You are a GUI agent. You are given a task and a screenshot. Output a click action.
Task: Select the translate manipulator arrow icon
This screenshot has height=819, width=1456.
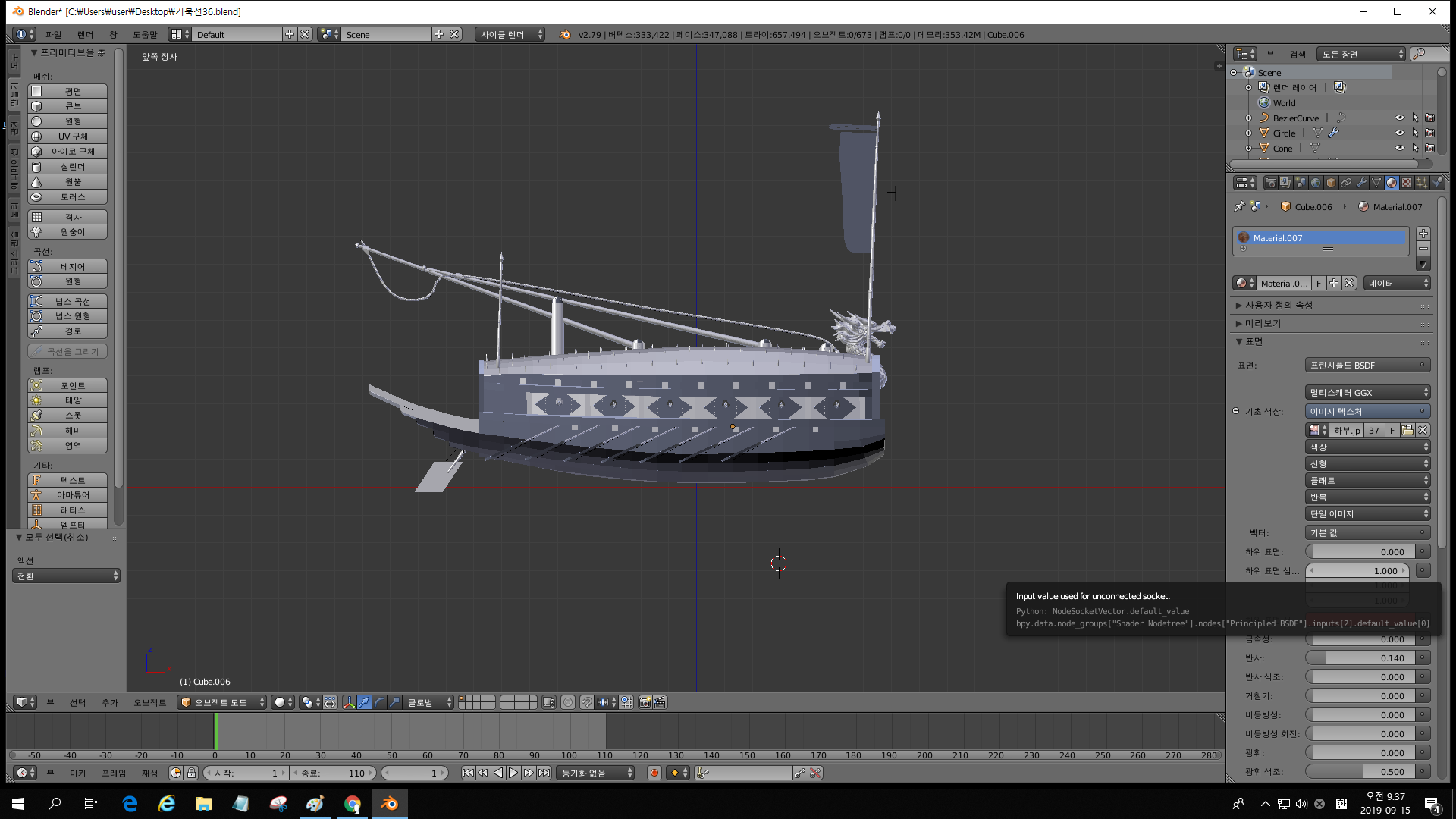[364, 702]
